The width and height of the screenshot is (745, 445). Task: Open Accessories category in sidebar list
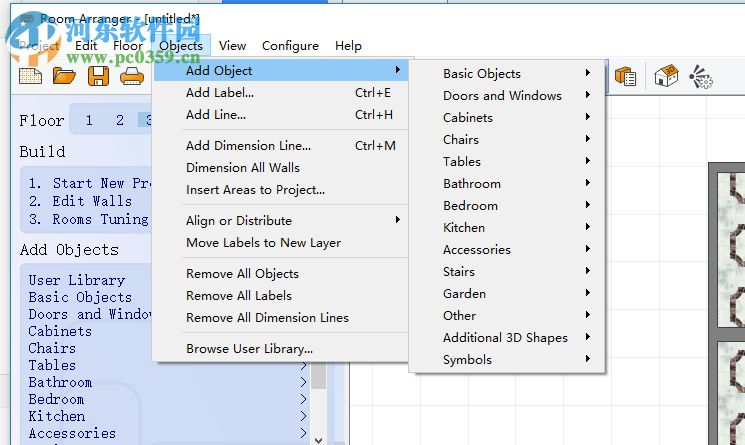[x=169, y=433]
